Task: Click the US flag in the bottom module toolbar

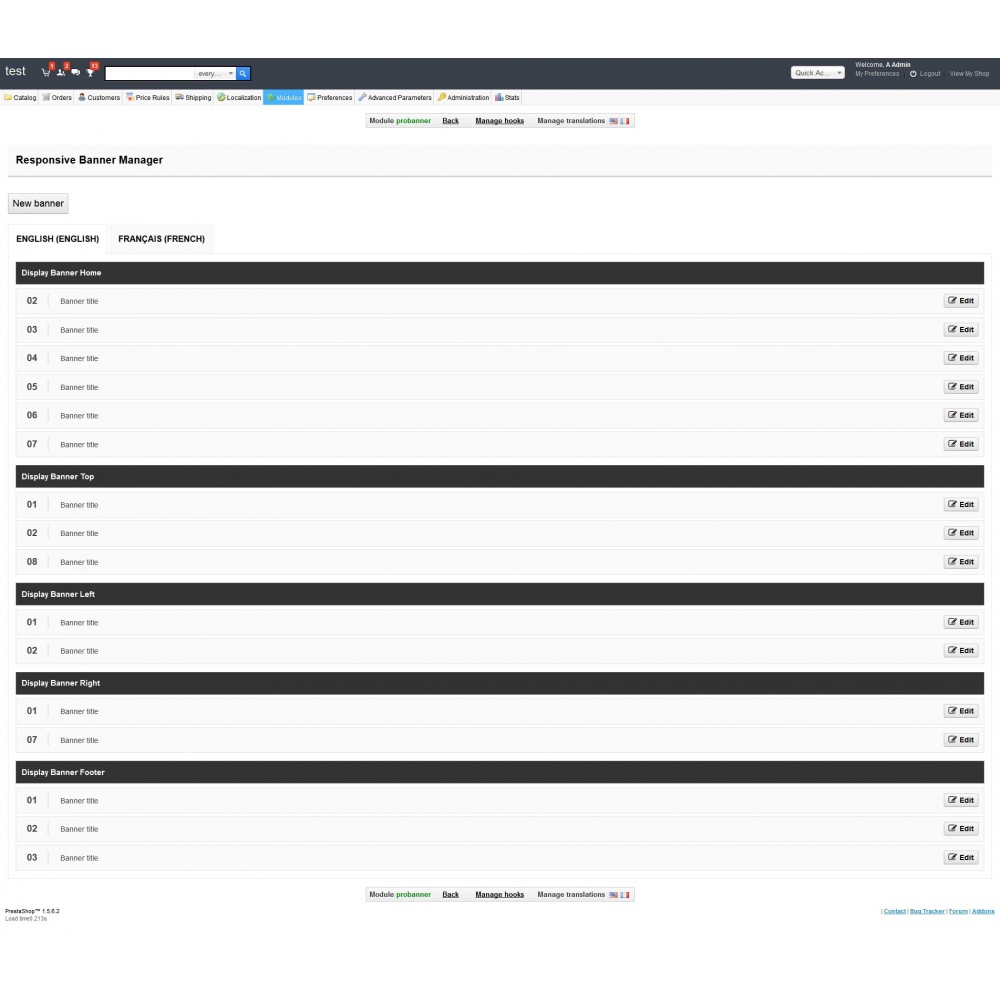Action: [614, 895]
